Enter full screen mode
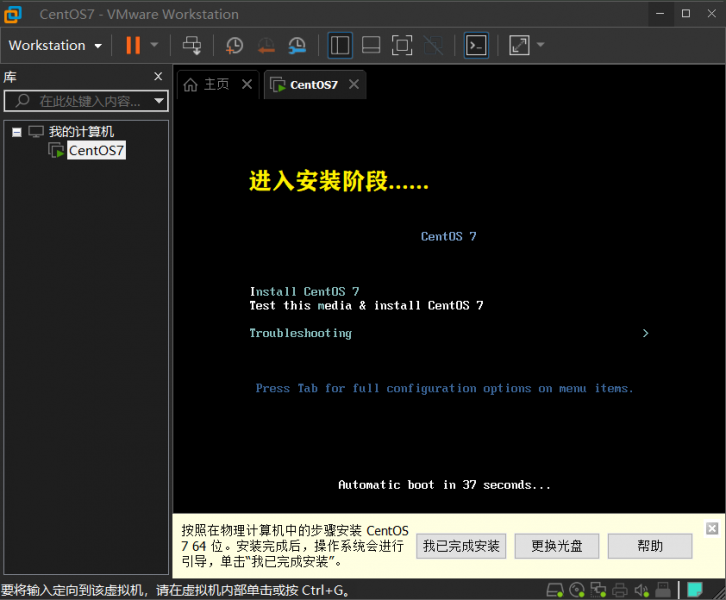The height and width of the screenshot is (600, 726). pos(402,45)
